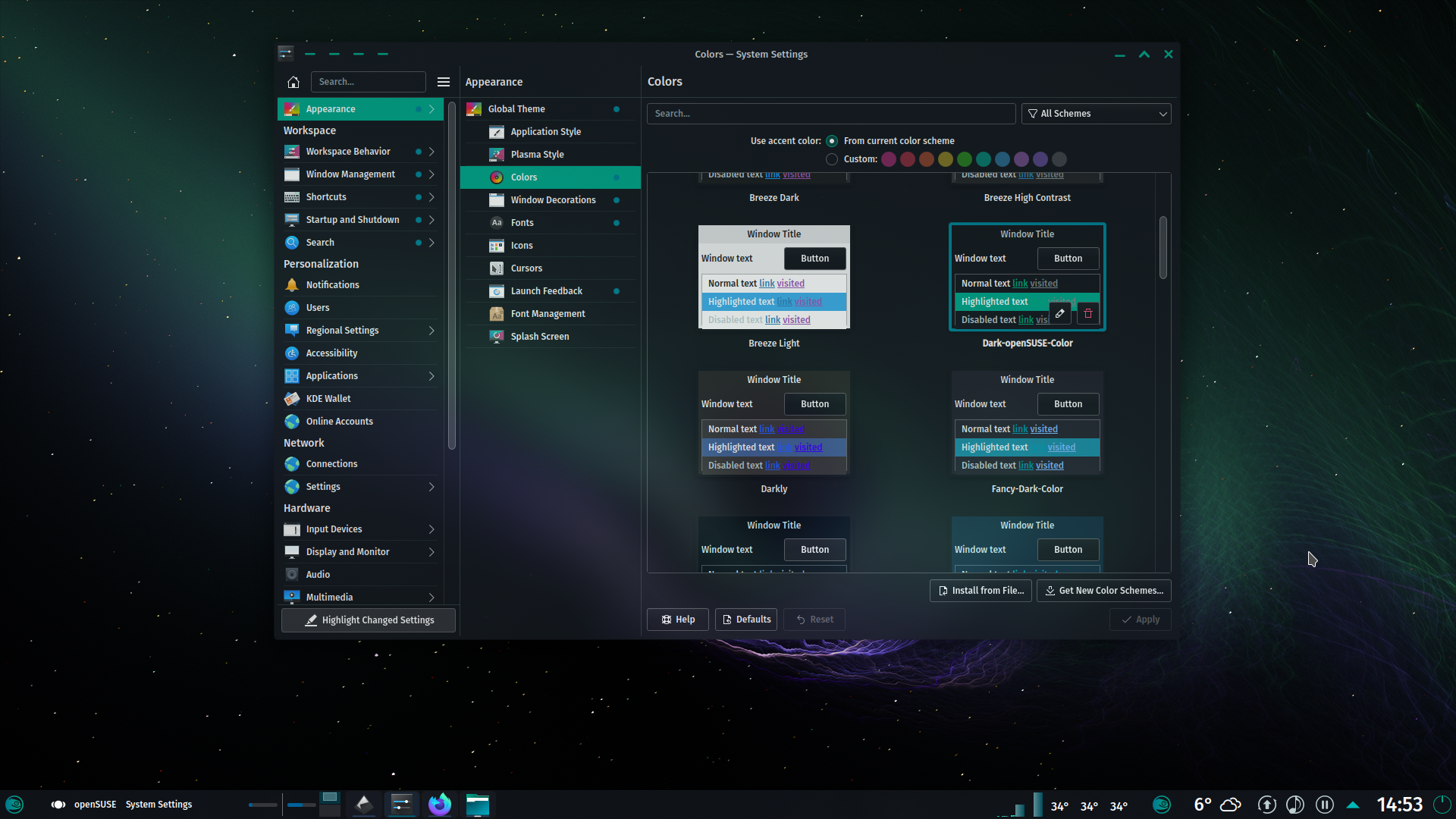The image size is (1456, 819).
Task: Open Notifications settings
Action: (360, 285)
